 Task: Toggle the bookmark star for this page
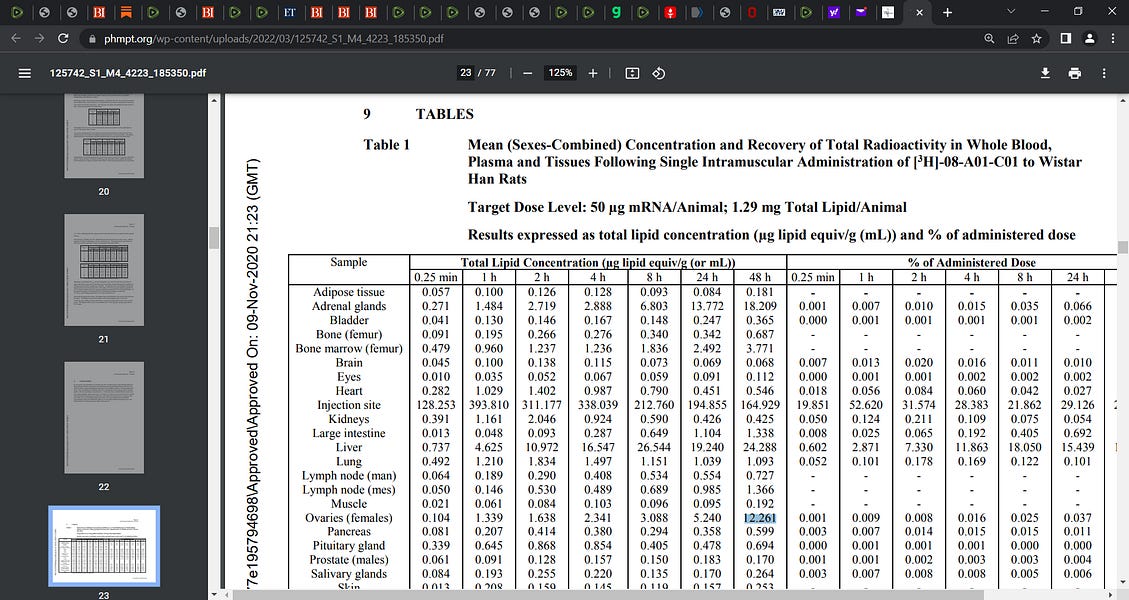click(1035, 38)
